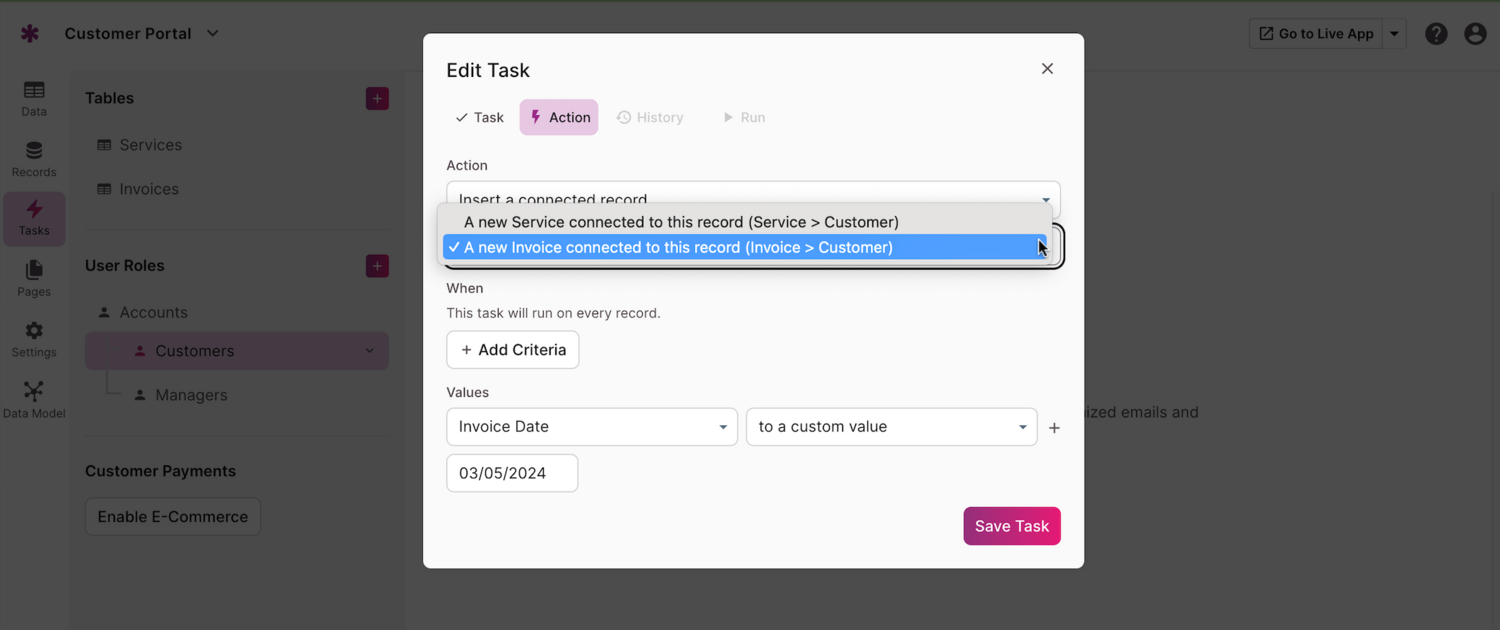Click the invoice date value field
The width and height of the screenshot is (1500, 630).
[x=512, y=473]
